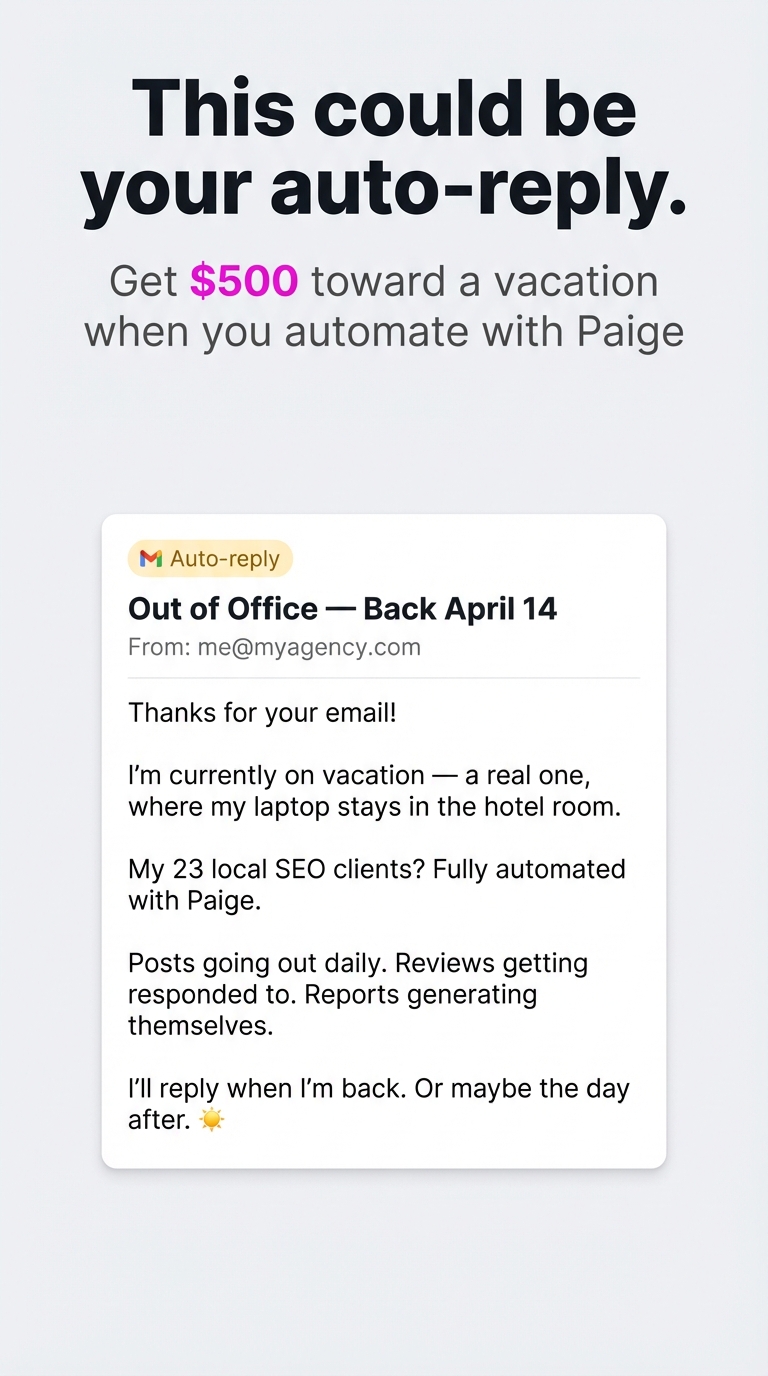Click the divider line under the From address
Image resolution: width=768 pixels, height=1376 pixels.
point(384,678)
